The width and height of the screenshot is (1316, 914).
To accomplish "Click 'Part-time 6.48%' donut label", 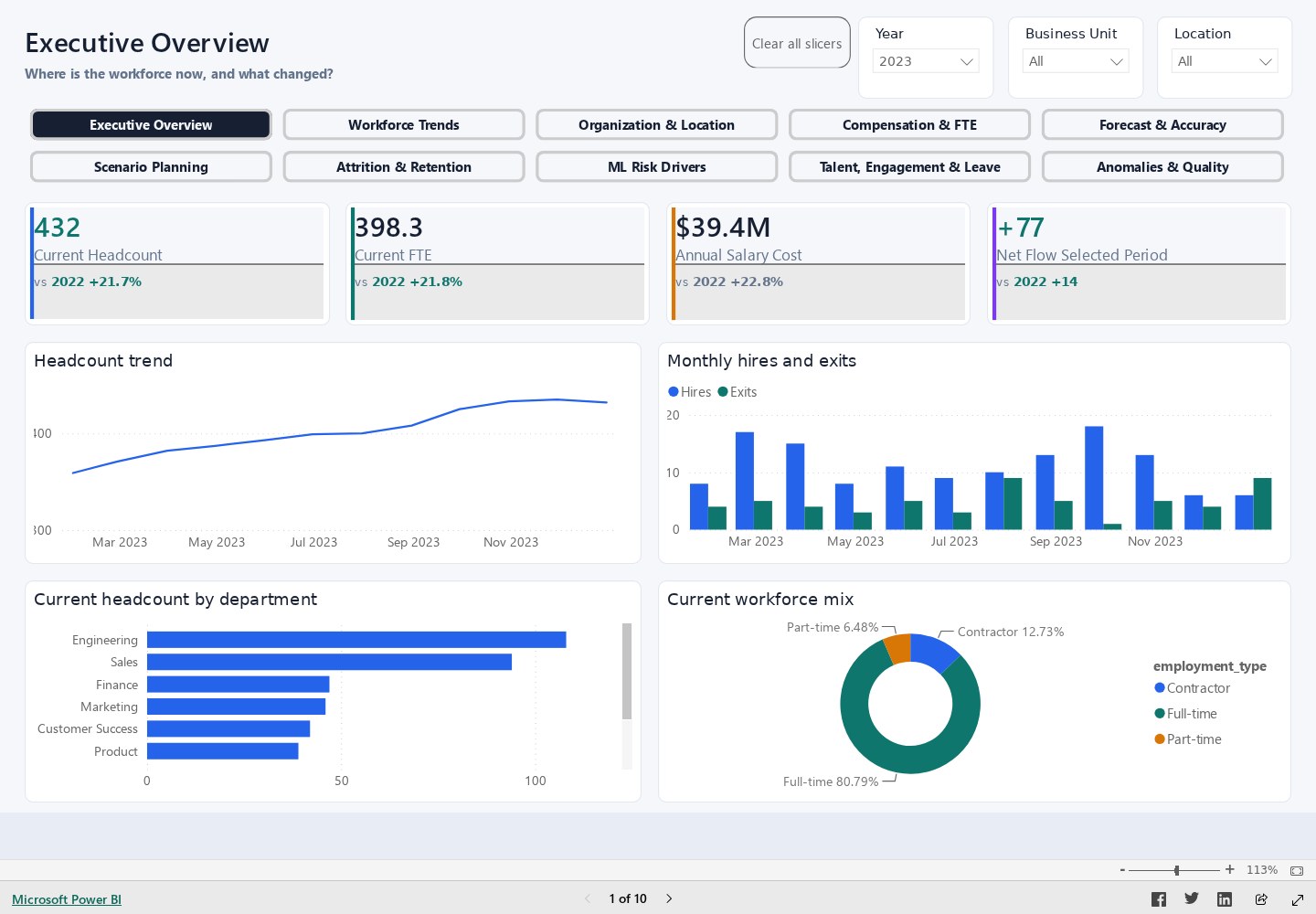I will [833, 627].
